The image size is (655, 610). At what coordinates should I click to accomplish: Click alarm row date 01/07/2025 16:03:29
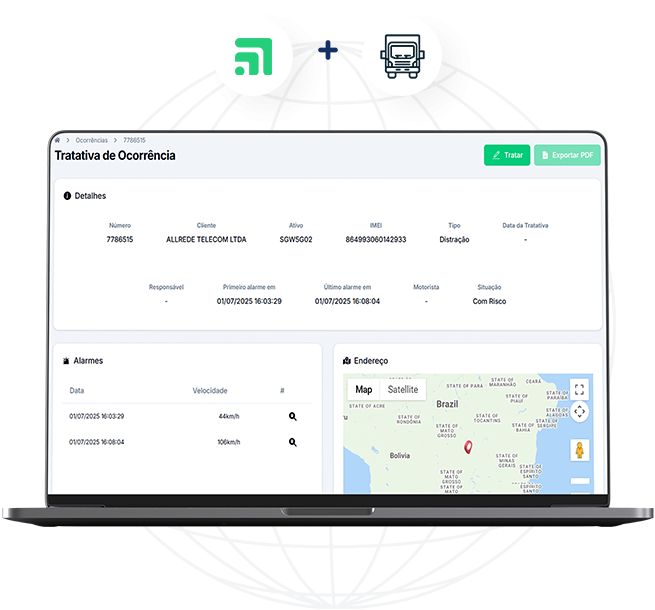96,416
